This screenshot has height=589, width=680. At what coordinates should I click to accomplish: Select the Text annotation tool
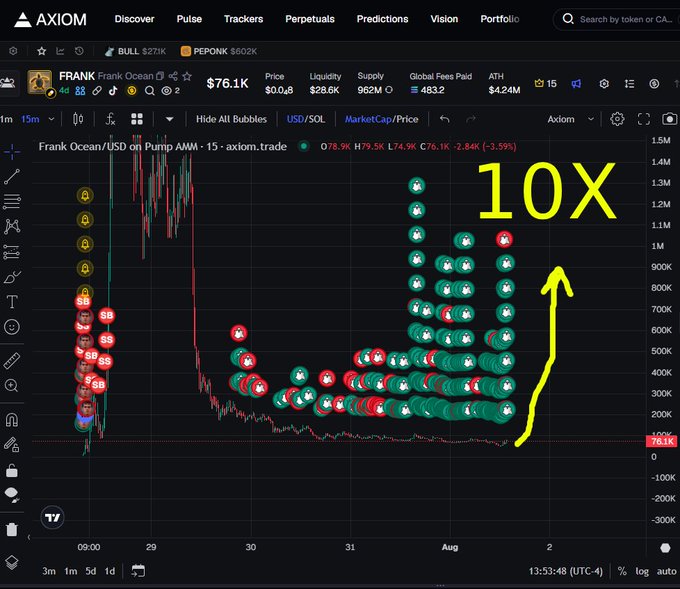[x=12, y=301]
